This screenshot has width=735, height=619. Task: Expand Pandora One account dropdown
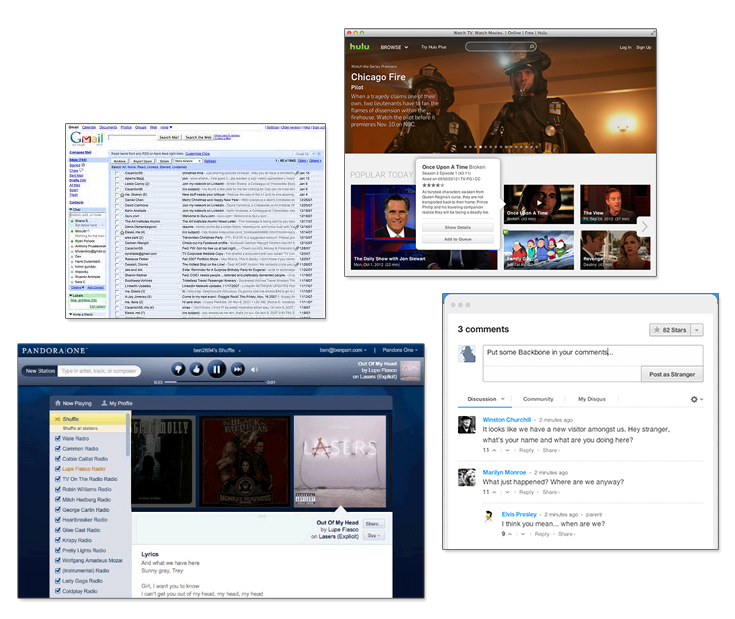pyautogui.click(x=400, y=350)
